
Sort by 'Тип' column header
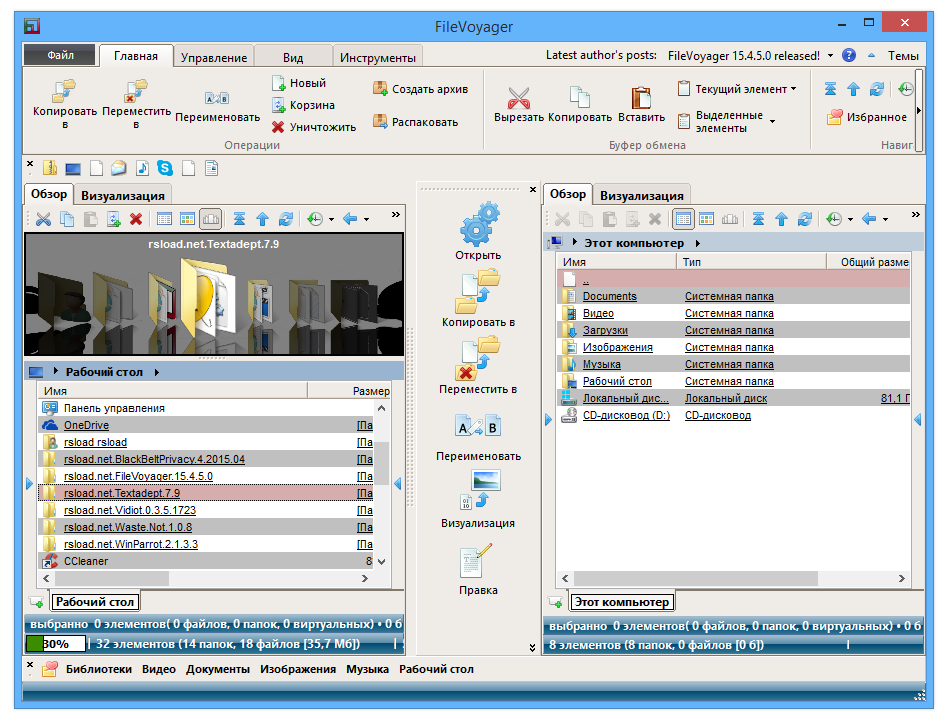(751, 262)
